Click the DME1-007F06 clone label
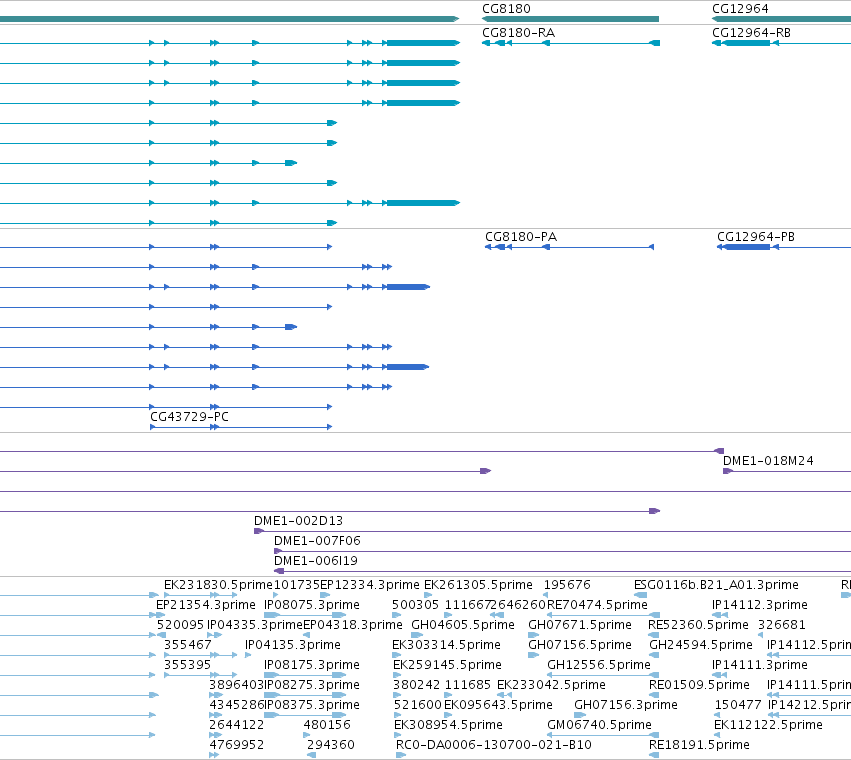This screenshot has height=760, width=851. pos(317,541)
